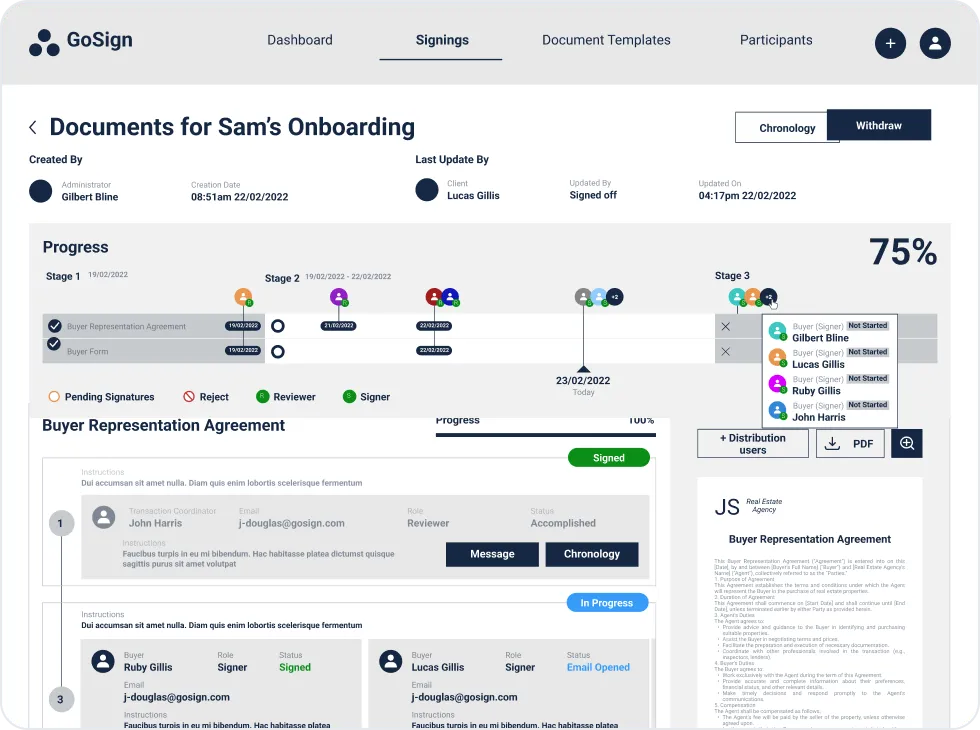Image resolution: width=980 pixels, height=730 pixels.
Task: Click the 23/02/2022 Today timeline marker
Action: [x=584, y=380]
